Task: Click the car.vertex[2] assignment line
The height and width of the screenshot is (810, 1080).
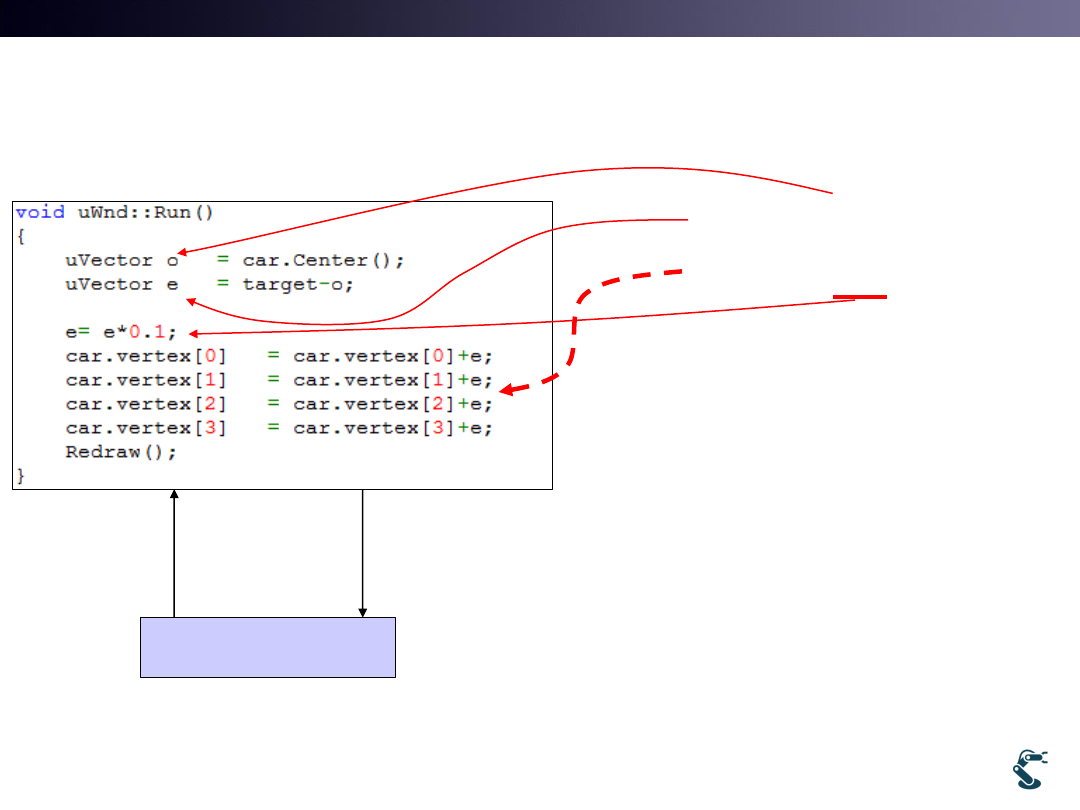Action: [280, 404]
